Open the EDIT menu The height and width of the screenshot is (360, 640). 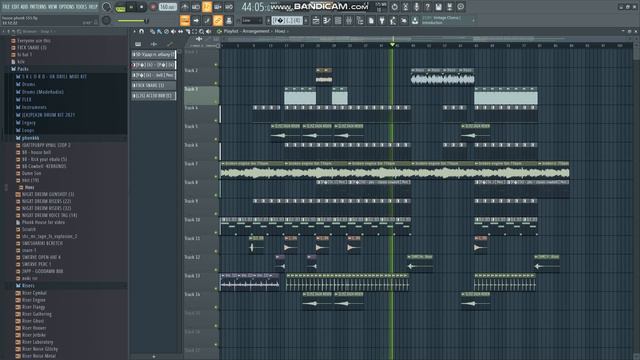(16, 7)
